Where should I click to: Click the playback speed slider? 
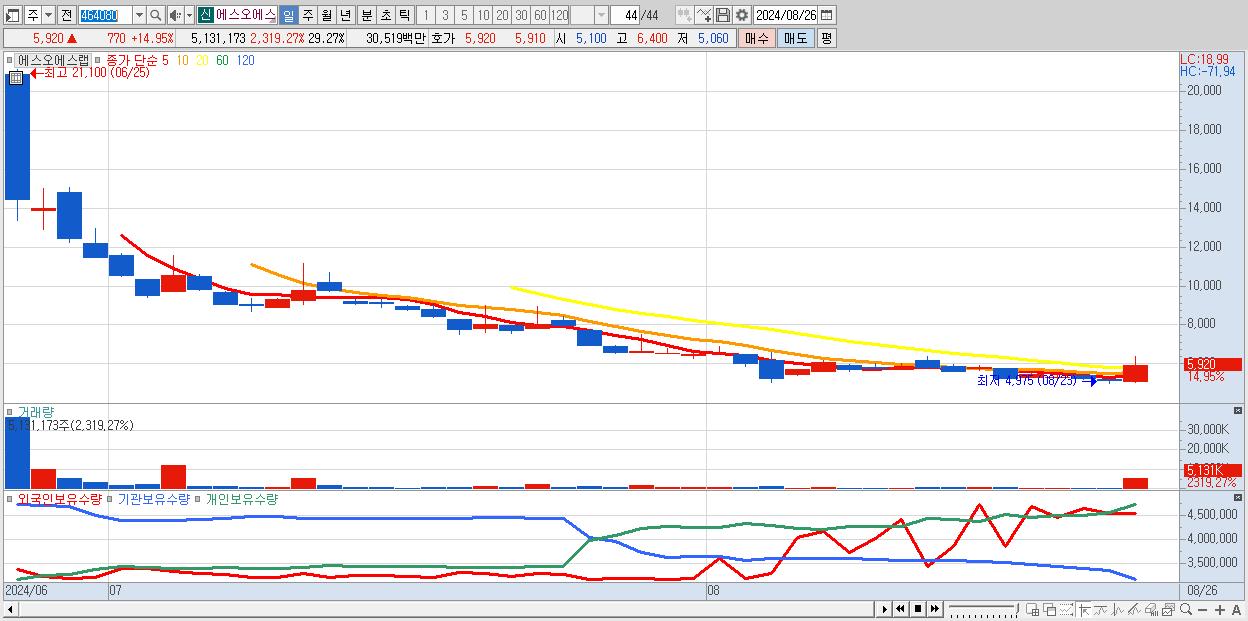click(x=983, y=609)
